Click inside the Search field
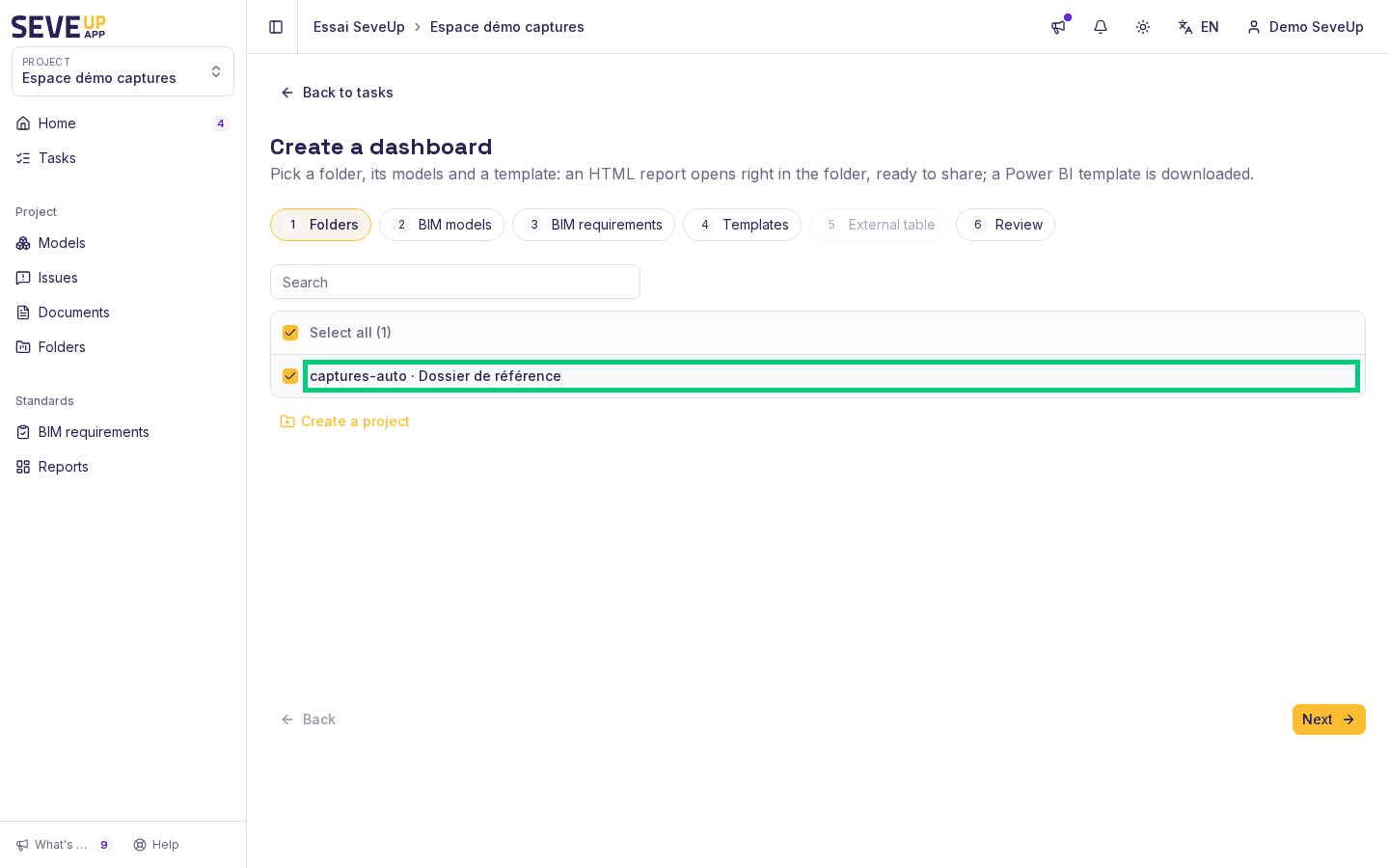Screen dimensions: 1389x868 [455, 282]
